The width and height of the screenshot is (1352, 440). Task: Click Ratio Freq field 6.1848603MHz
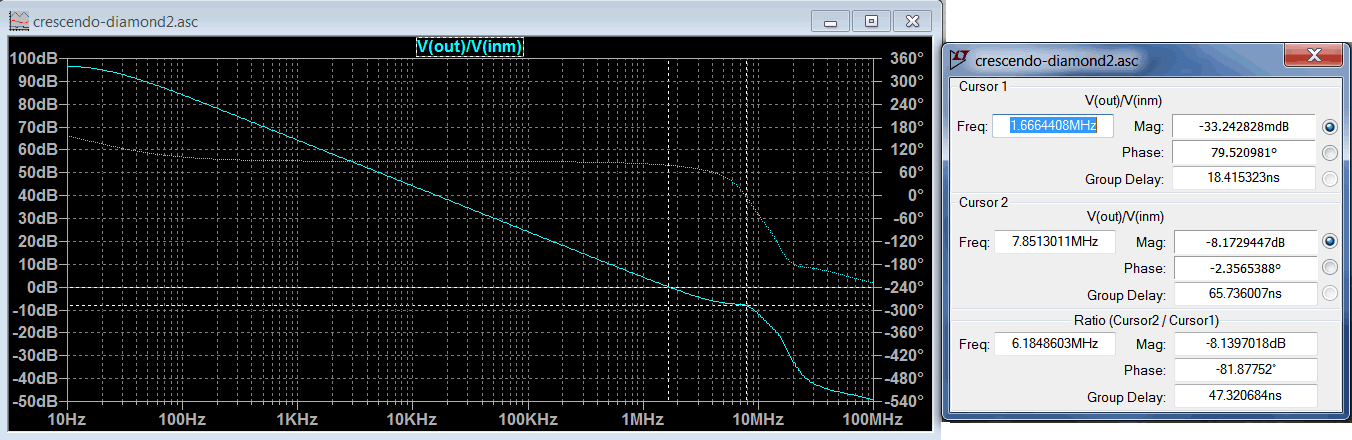[1055, 344]
